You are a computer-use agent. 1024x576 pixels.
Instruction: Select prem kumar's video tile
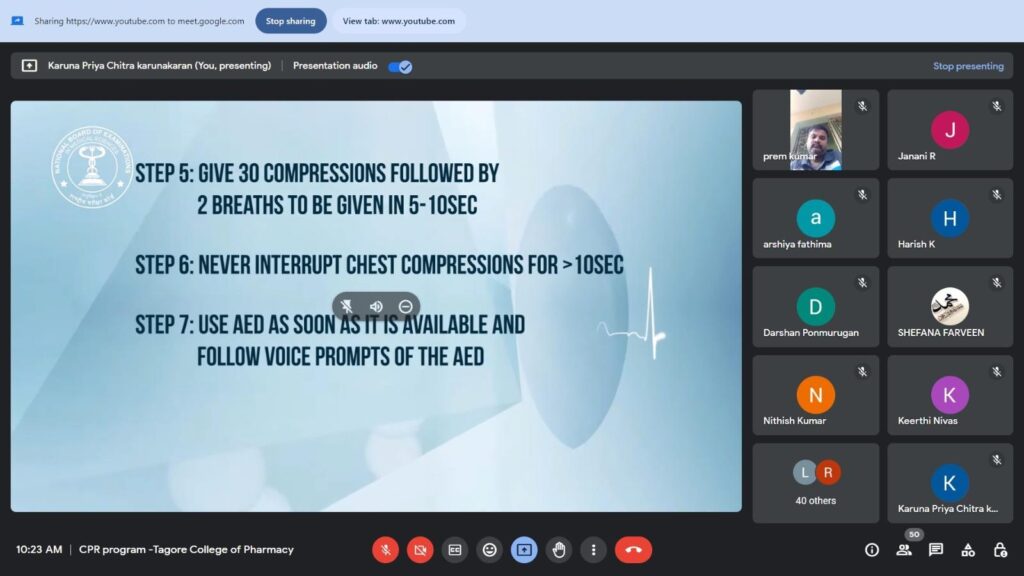(816, 130)
